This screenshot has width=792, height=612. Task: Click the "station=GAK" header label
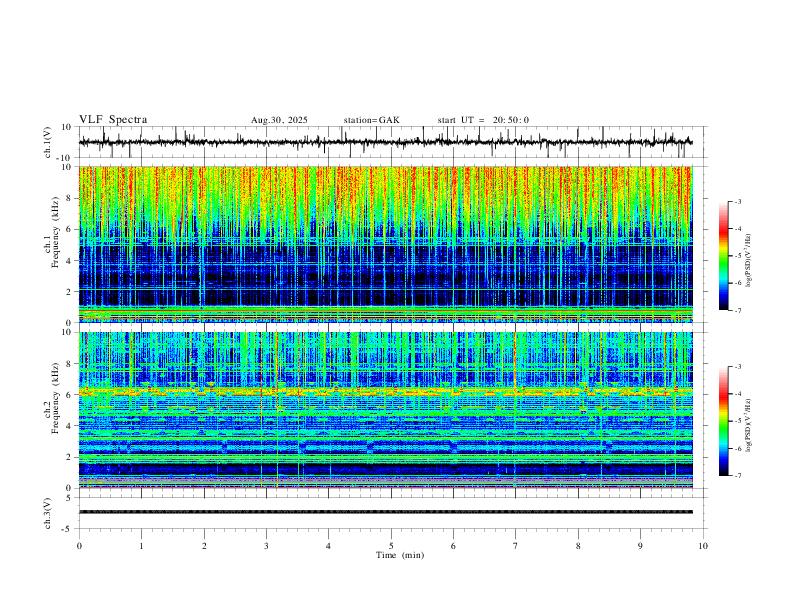point(372,120)
